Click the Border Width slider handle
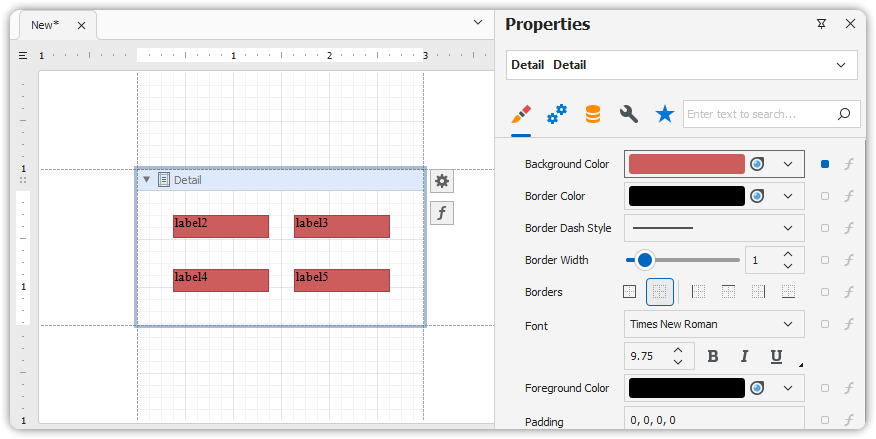Screen dimensions: 876x439 [645, 260]
